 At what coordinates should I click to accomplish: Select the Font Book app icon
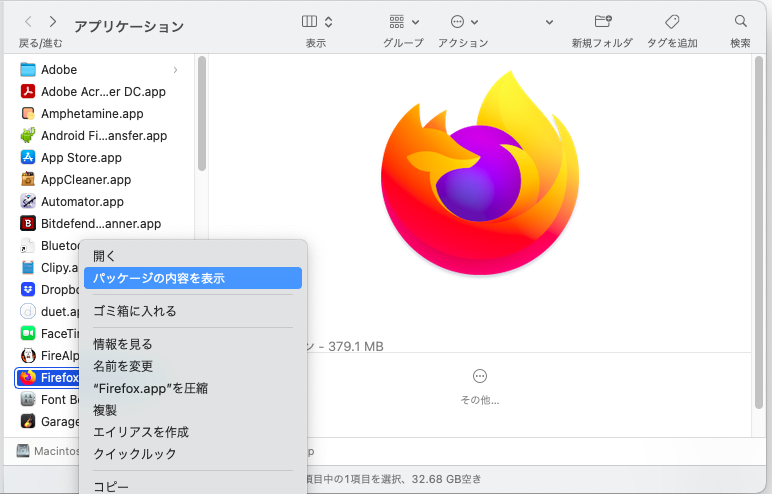pos(28,399)
